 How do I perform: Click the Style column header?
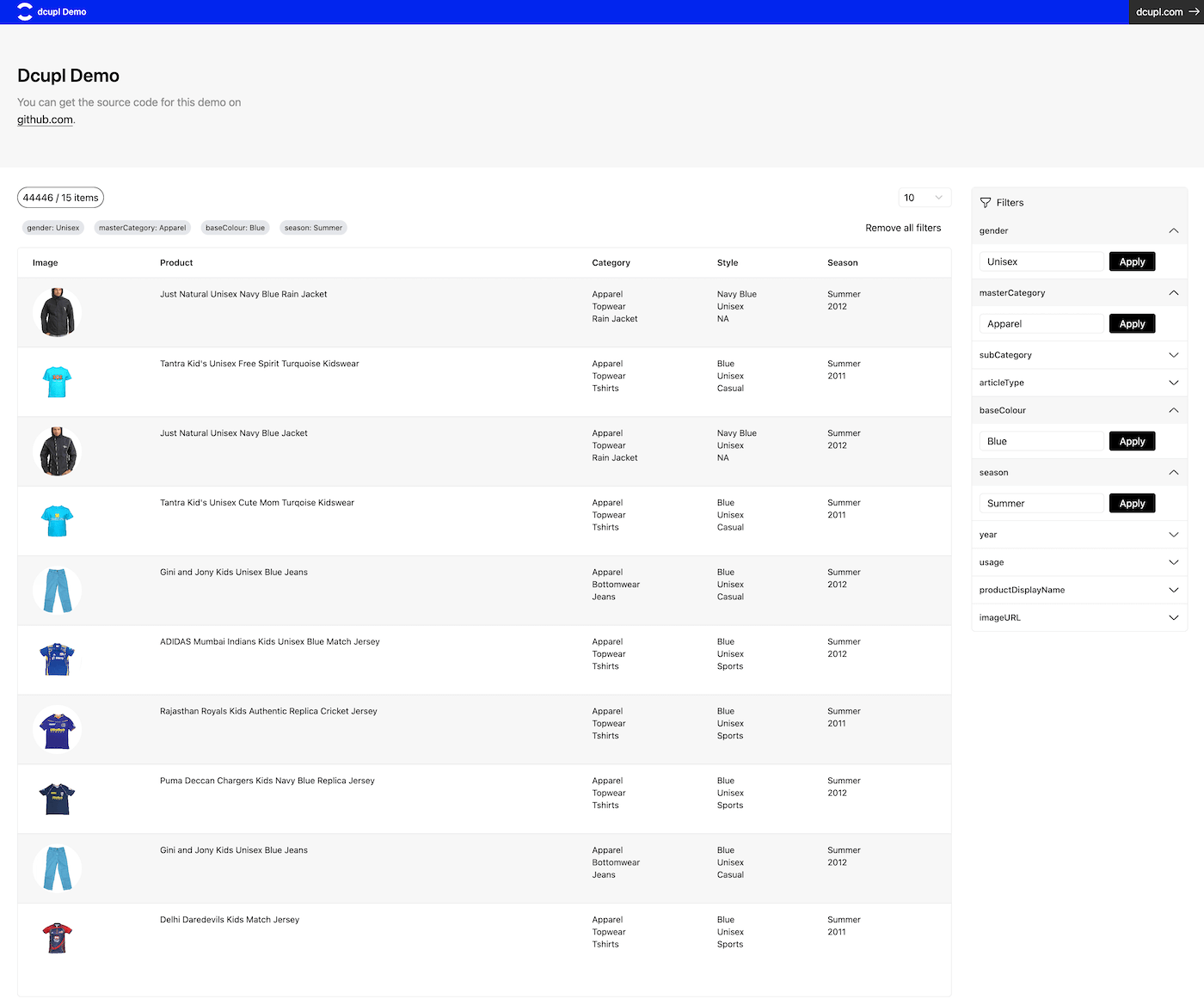728,263
